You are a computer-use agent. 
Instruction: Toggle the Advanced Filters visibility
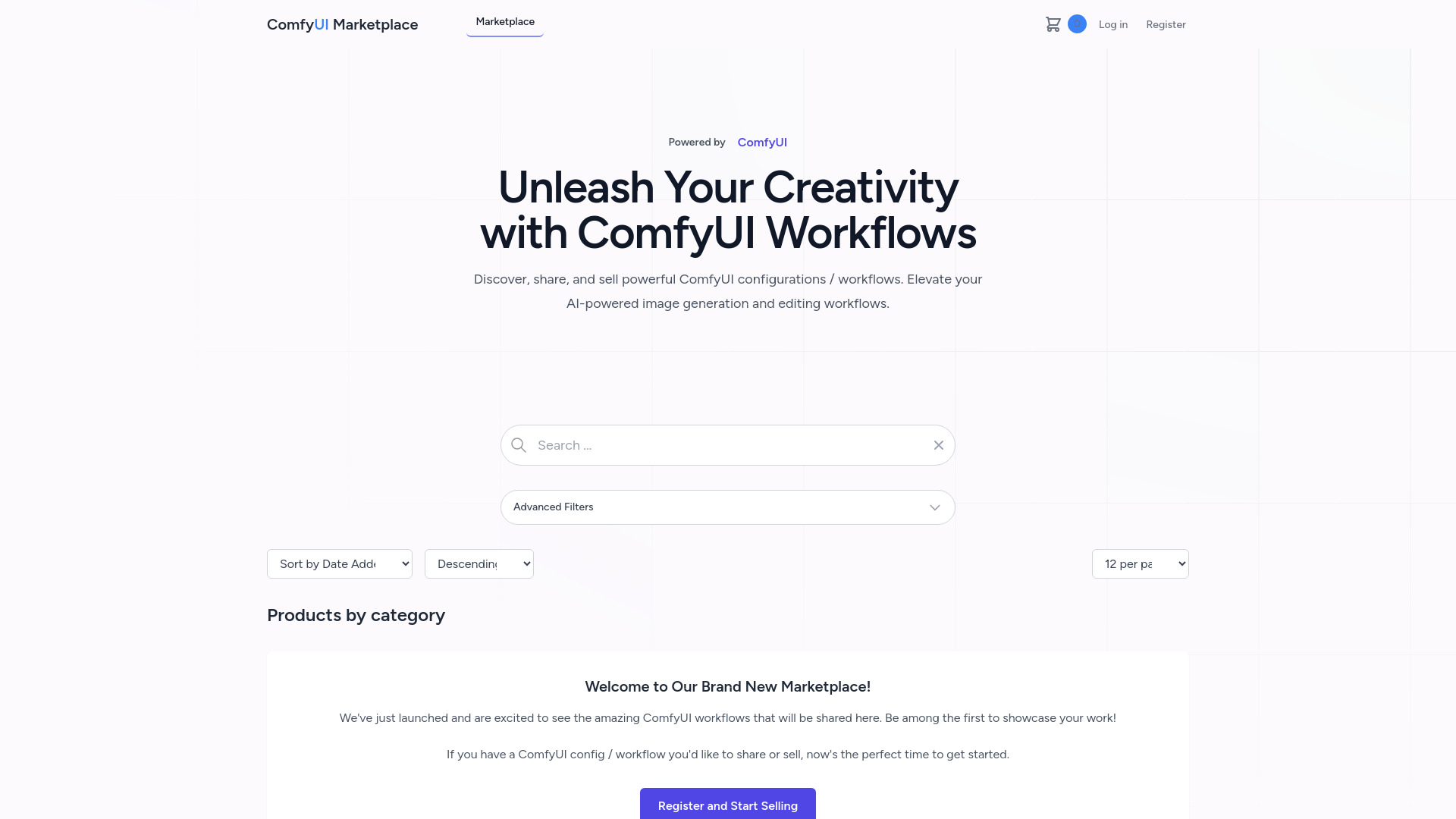[x=728, y=506]
